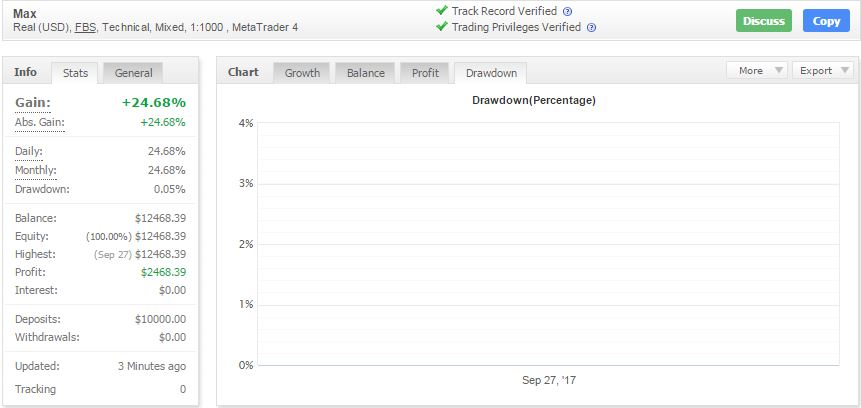Open the Export dropdown menu

[823, 70]
